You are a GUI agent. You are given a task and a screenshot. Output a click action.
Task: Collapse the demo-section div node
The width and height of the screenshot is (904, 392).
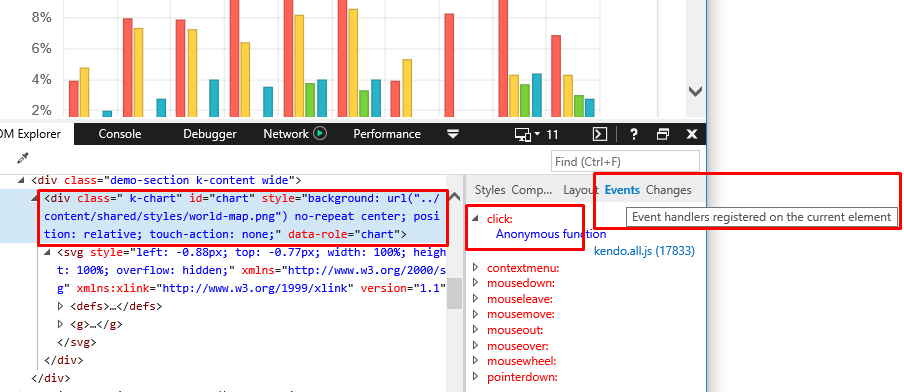coord(22,180)
